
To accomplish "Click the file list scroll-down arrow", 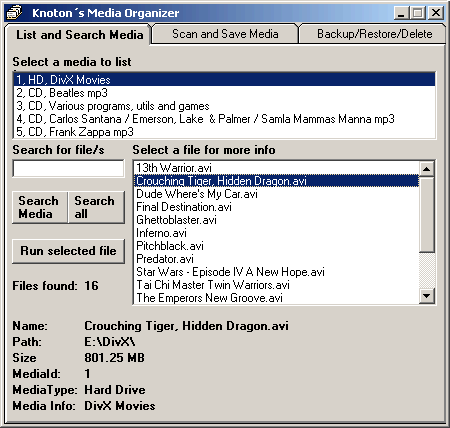I will (x=426, y=296).
